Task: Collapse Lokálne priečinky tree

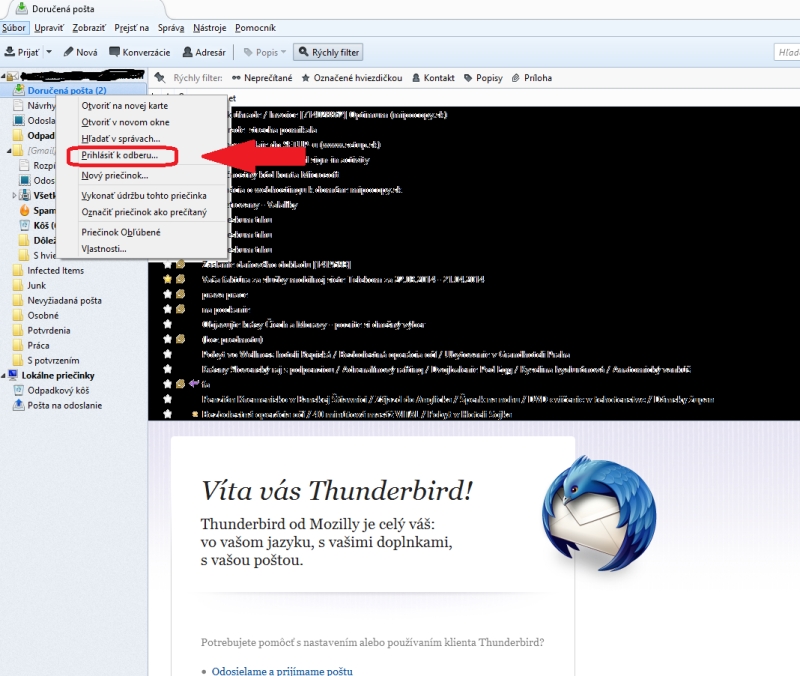Action: [x=4, y=375]
